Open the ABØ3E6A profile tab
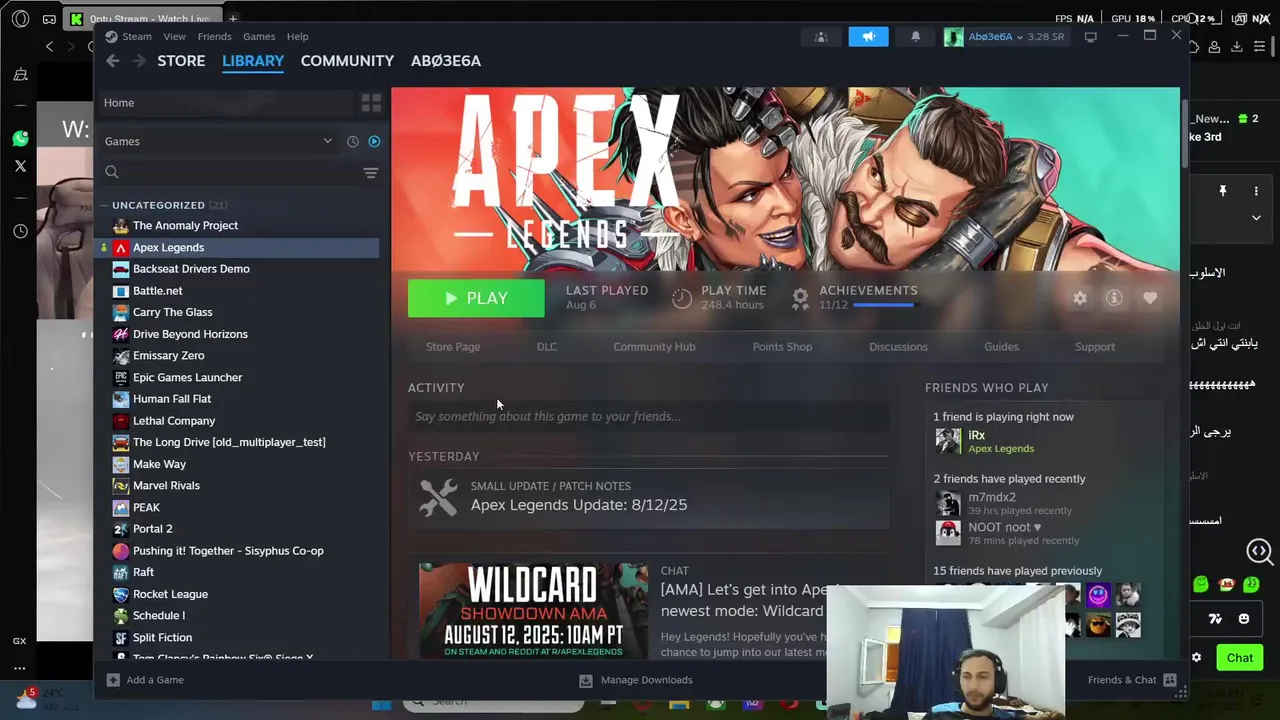The image size is (1280, 720). point(446,61)
